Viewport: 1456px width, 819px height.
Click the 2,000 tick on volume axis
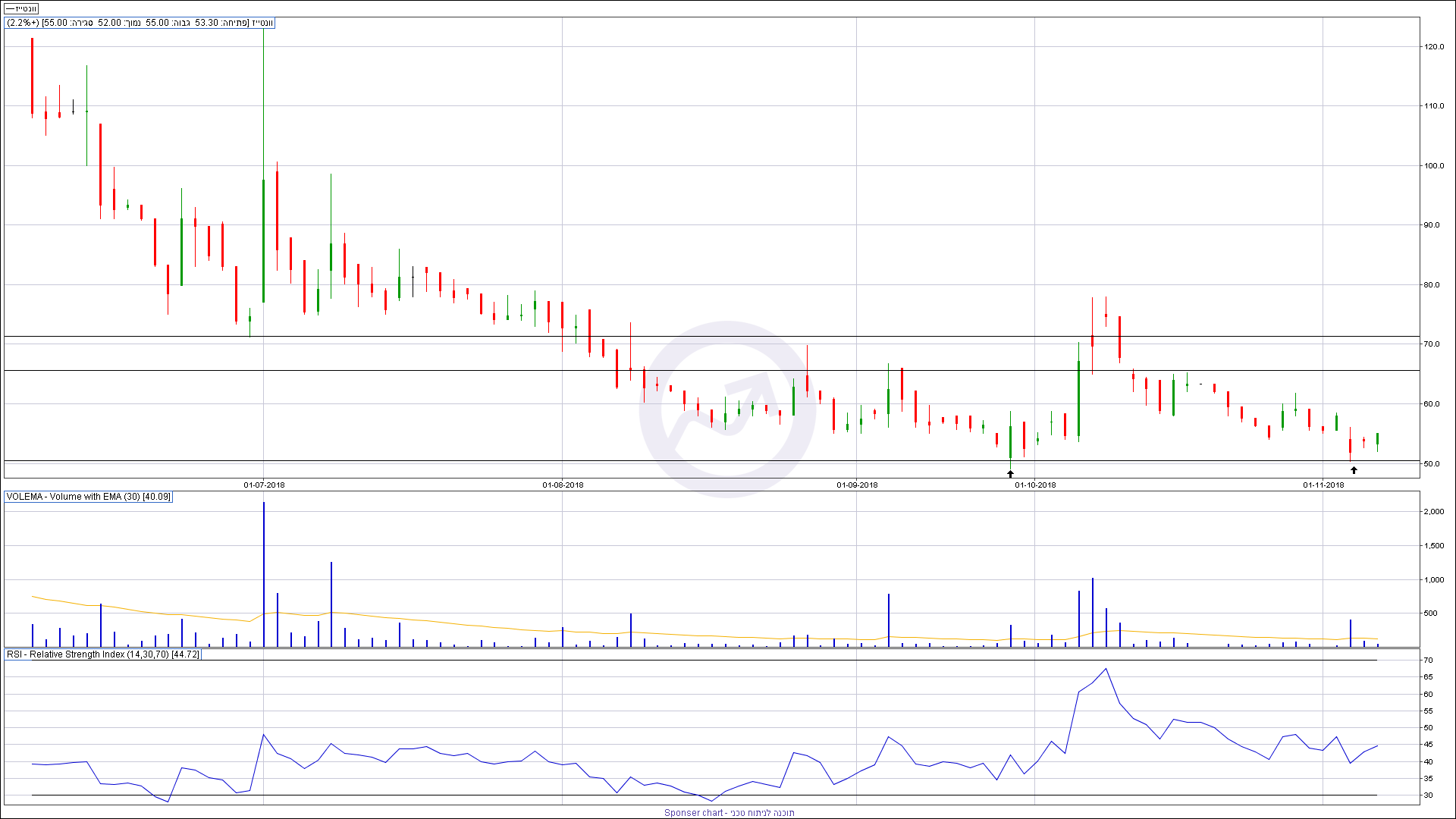[x=1433, y=512]
